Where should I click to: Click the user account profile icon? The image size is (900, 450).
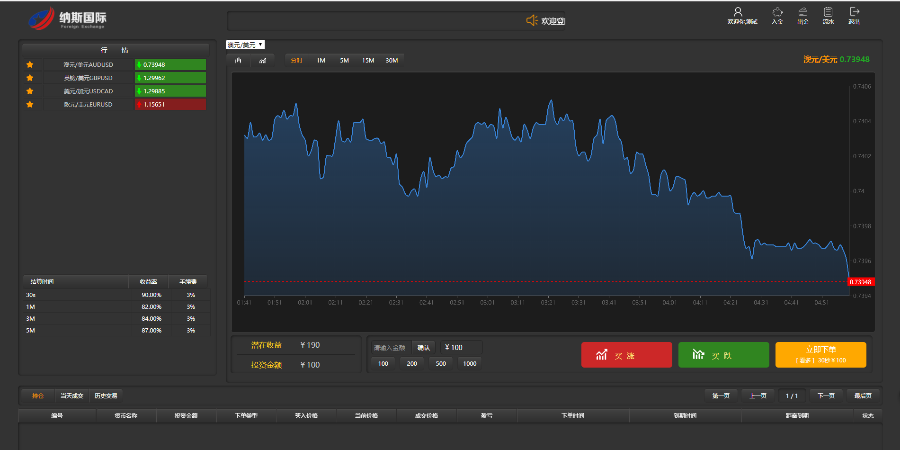coord(739,12)
